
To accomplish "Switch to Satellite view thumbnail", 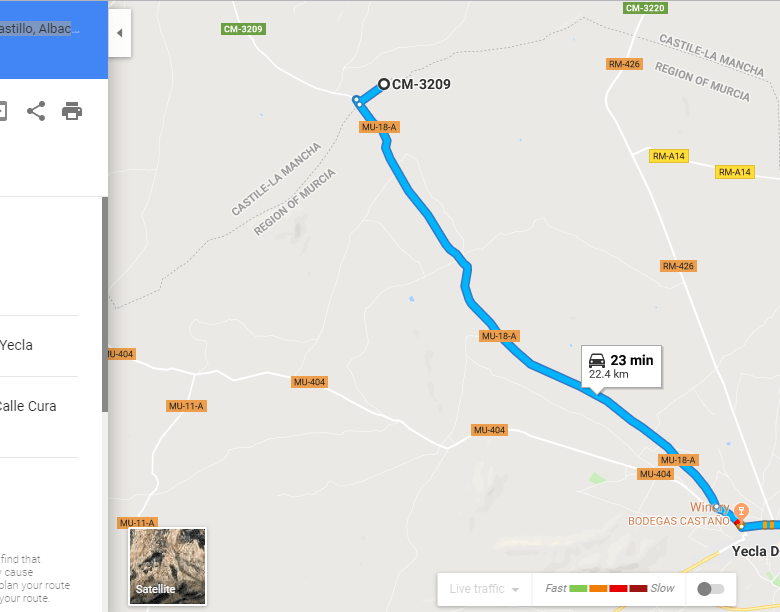I will 167,566.
